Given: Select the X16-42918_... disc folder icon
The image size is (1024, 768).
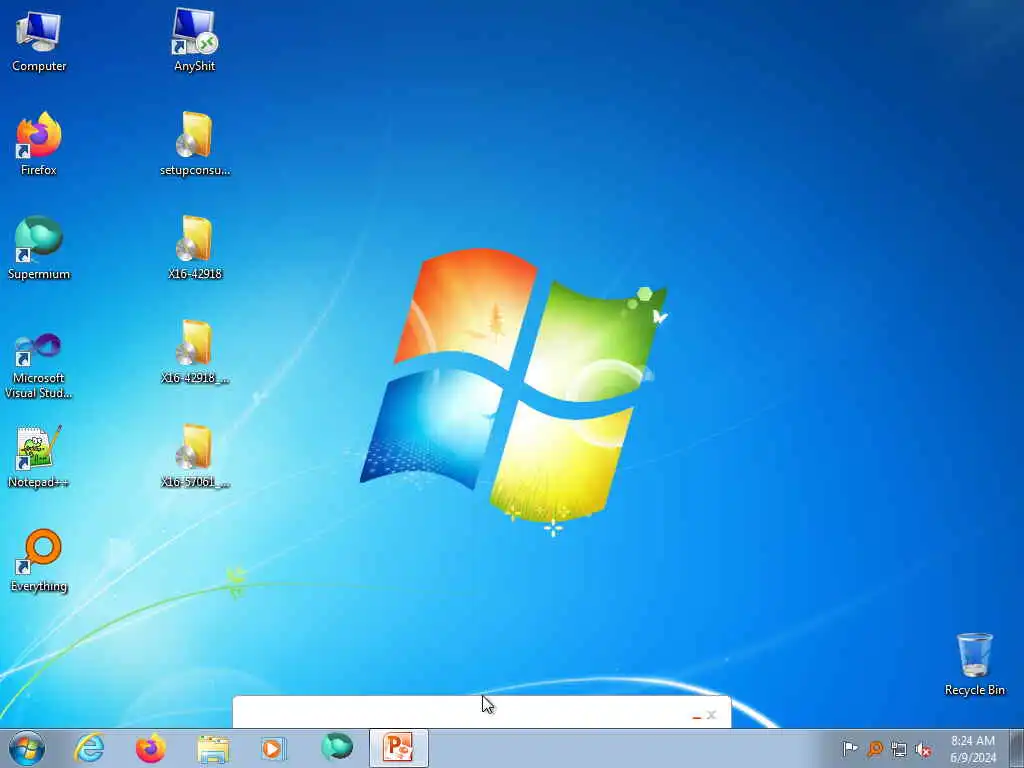Looking at the screenshot, I should click(x=195, y=353).
